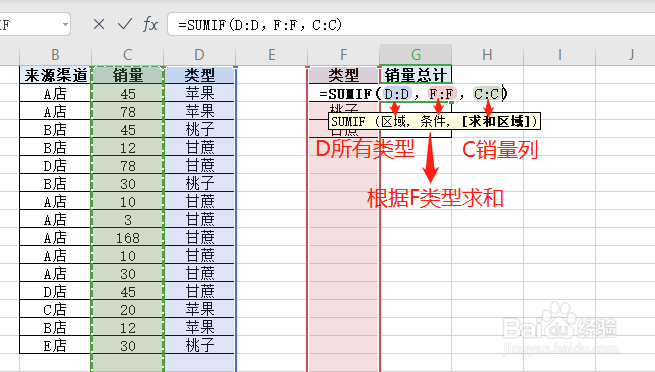Confirm formula with the checkmark icon
The height and width of the screenshot is (372, 655).
(124, 24)
